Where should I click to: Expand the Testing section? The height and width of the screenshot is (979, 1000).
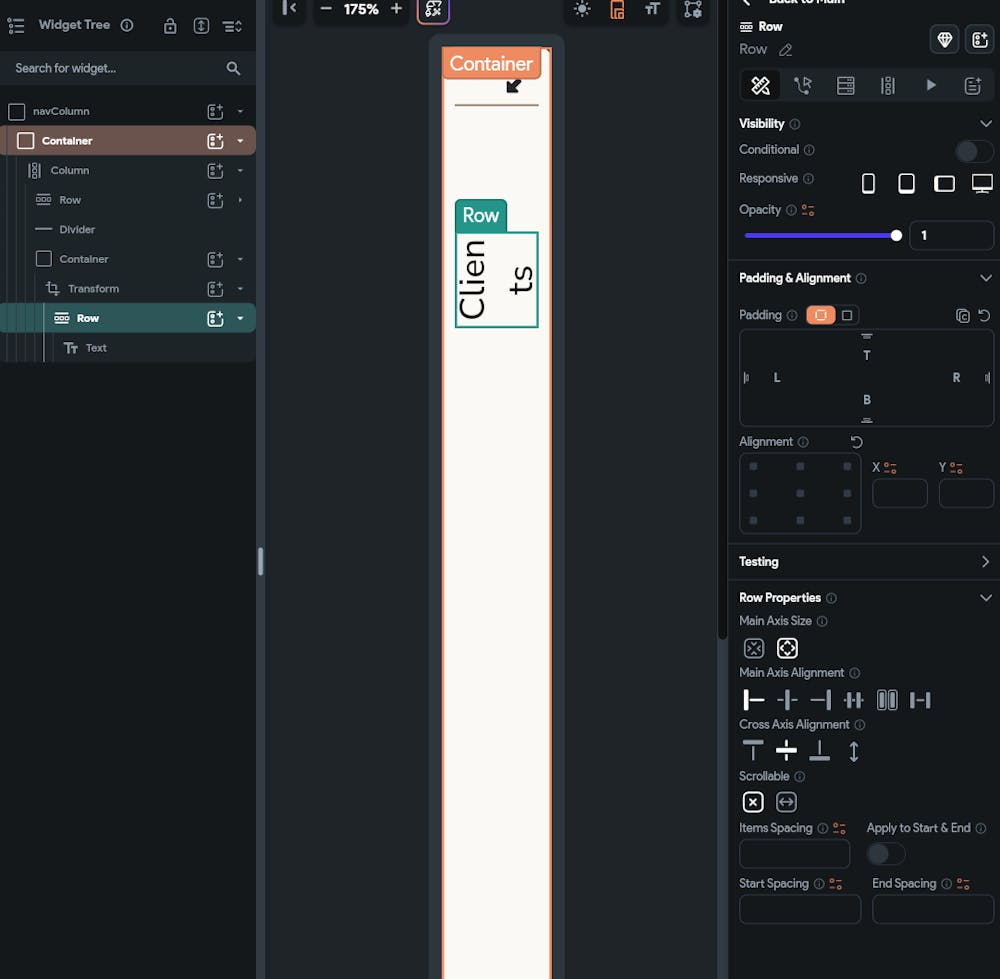pyautogui.click(x=985, y=562)
